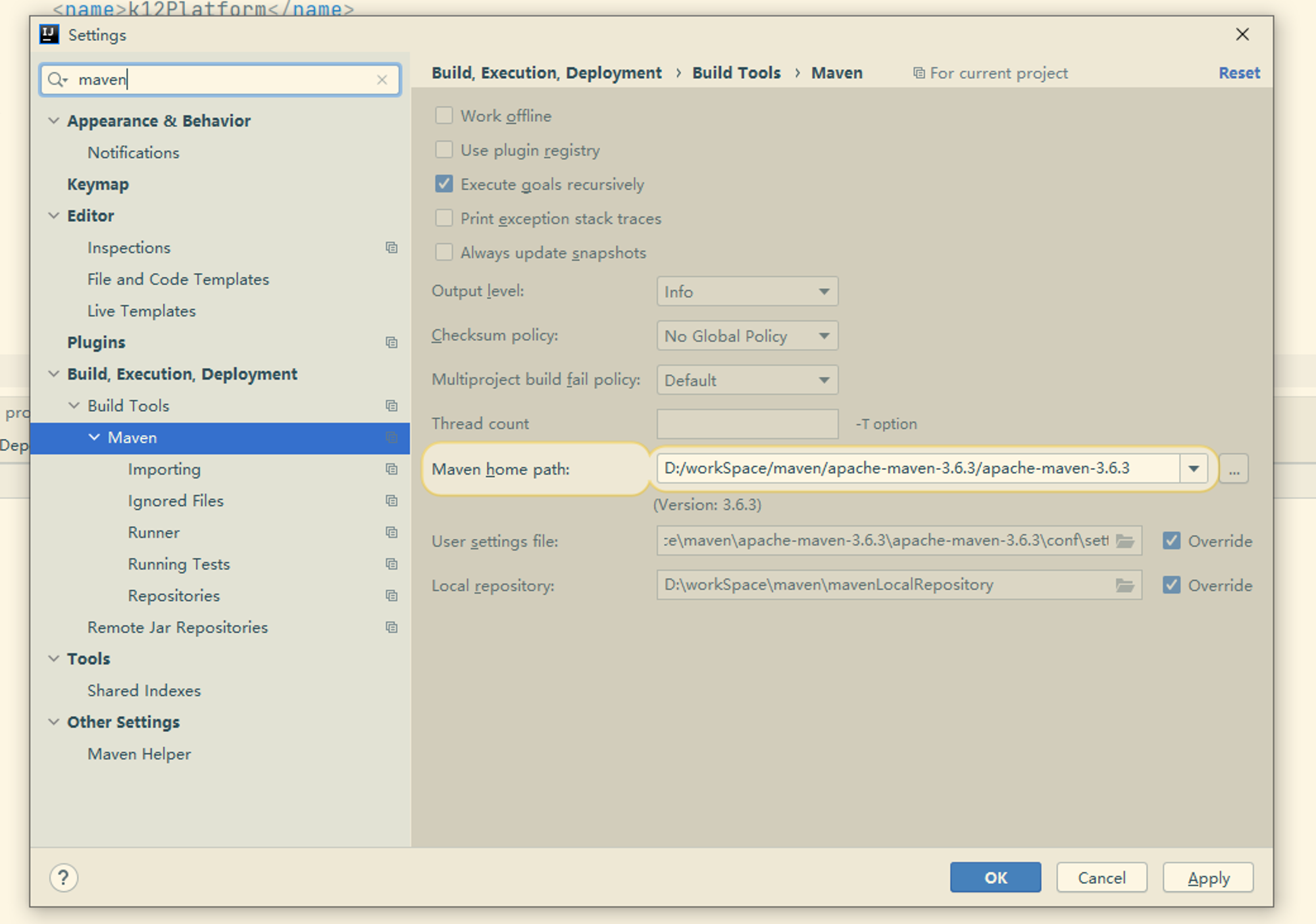Collapse the Build Tools chevron
The height and width of the screenshot is (924, 1316).
click(74, 405)
